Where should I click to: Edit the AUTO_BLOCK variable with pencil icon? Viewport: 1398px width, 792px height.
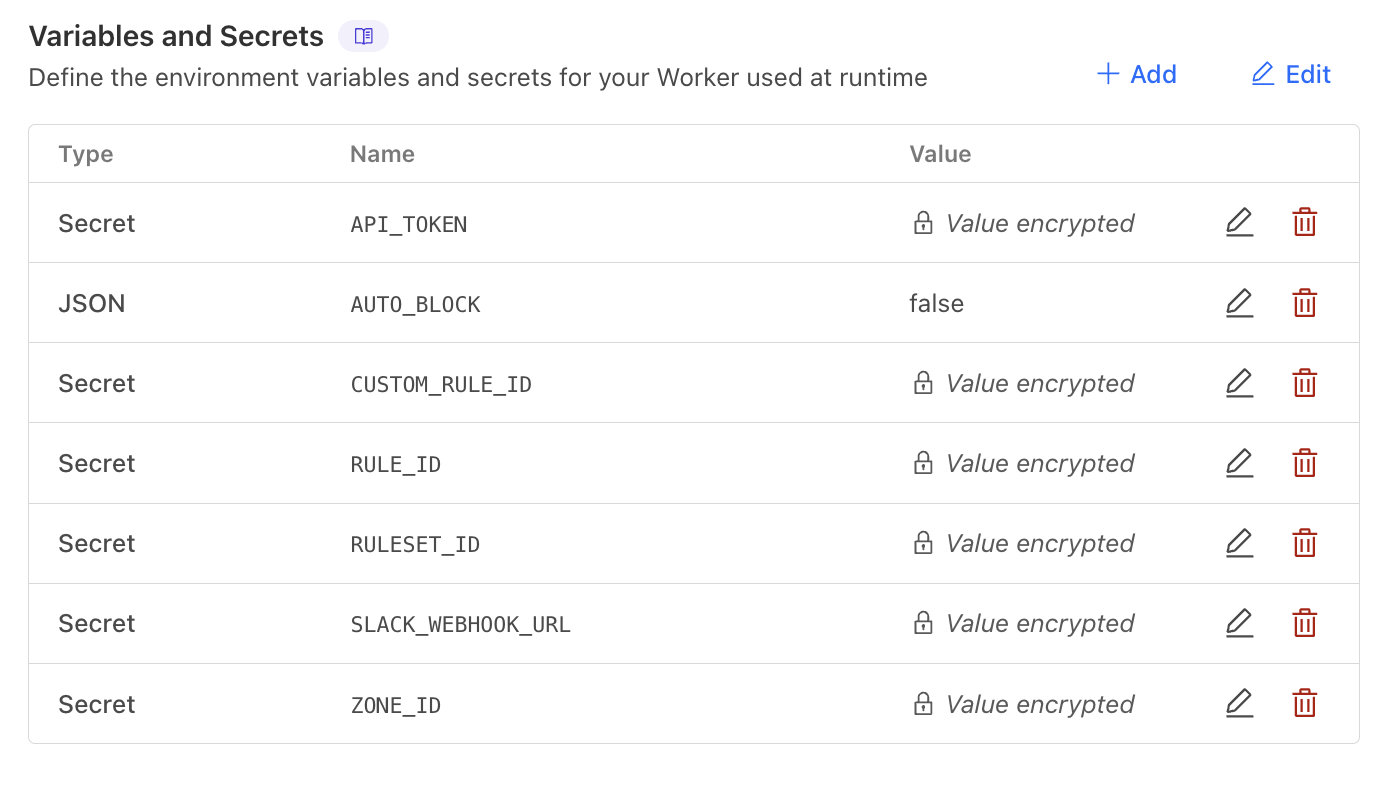click(x=1239, y=302)
